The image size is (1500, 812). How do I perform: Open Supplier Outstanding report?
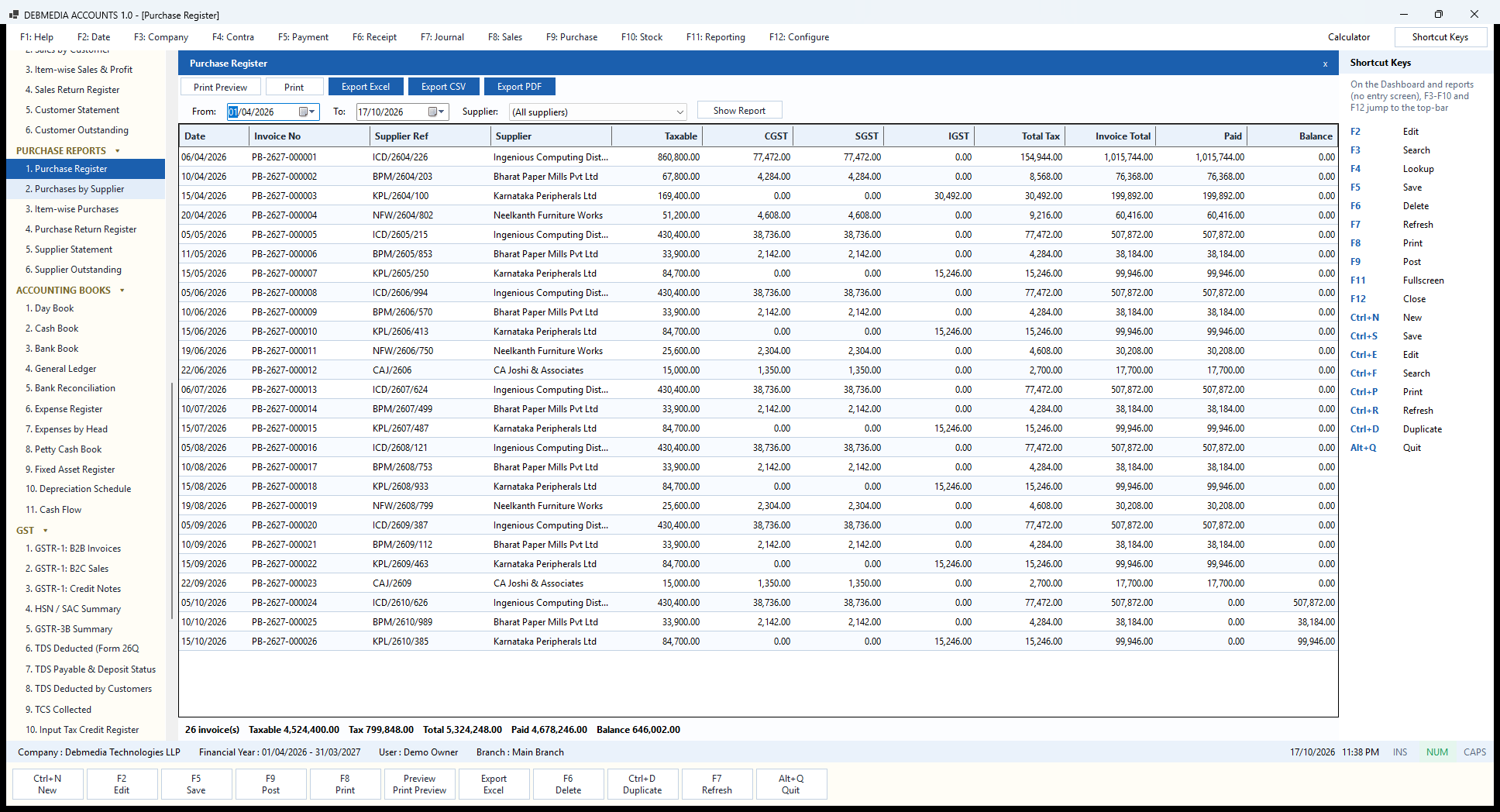(85, 270)
